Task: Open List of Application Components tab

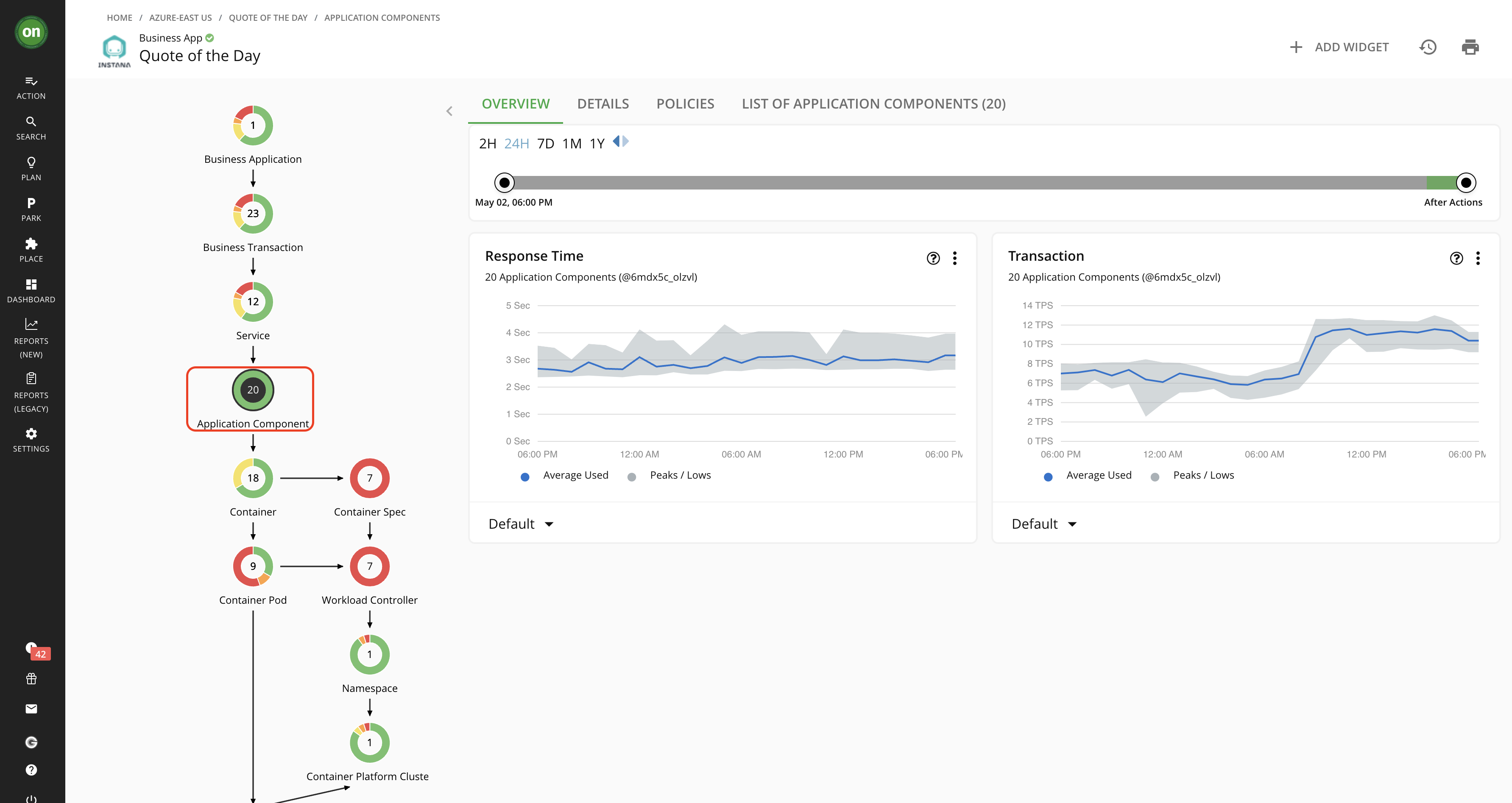Action: 873,104
